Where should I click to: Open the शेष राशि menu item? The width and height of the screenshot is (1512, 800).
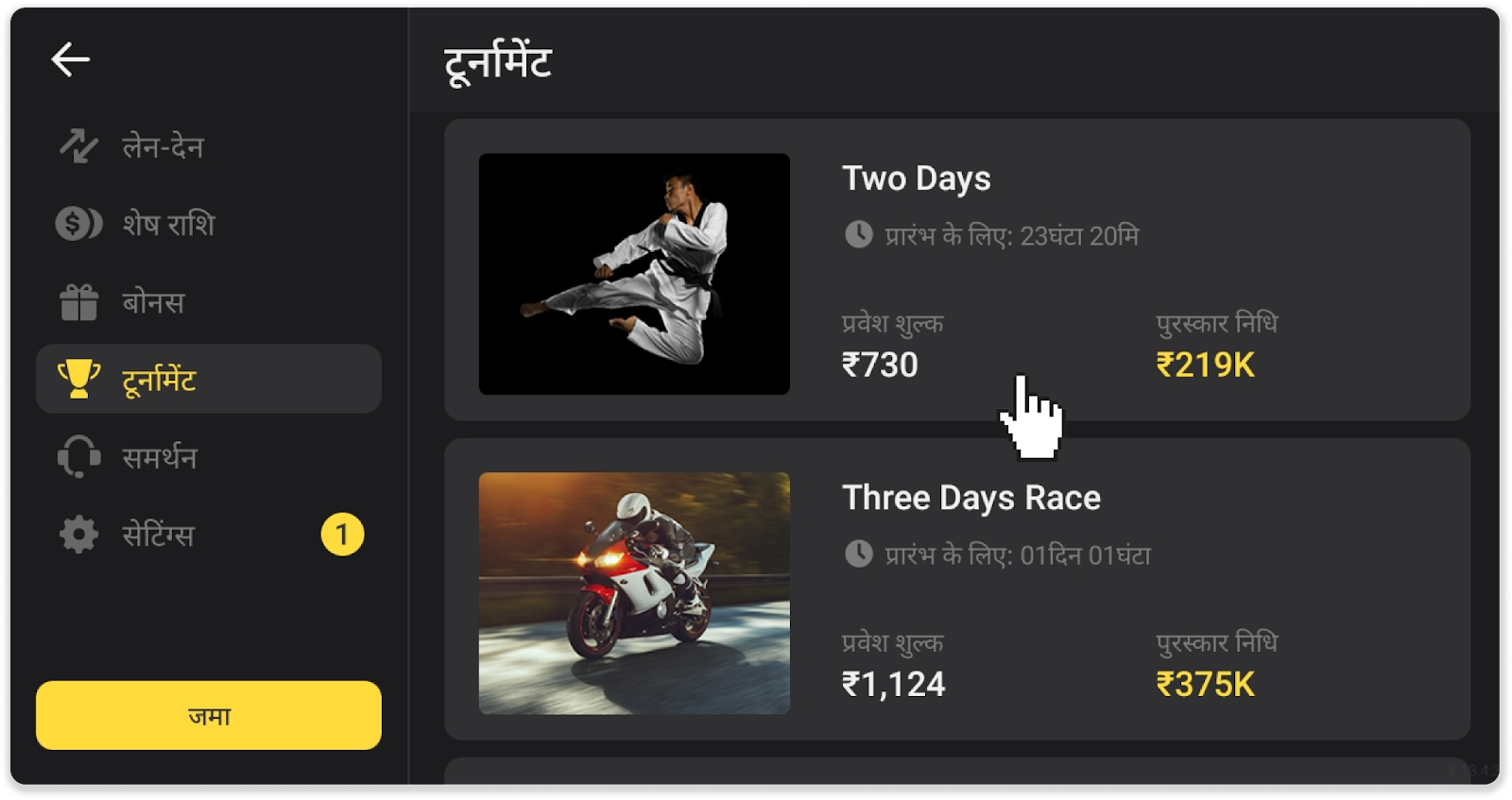coord(209,224)
